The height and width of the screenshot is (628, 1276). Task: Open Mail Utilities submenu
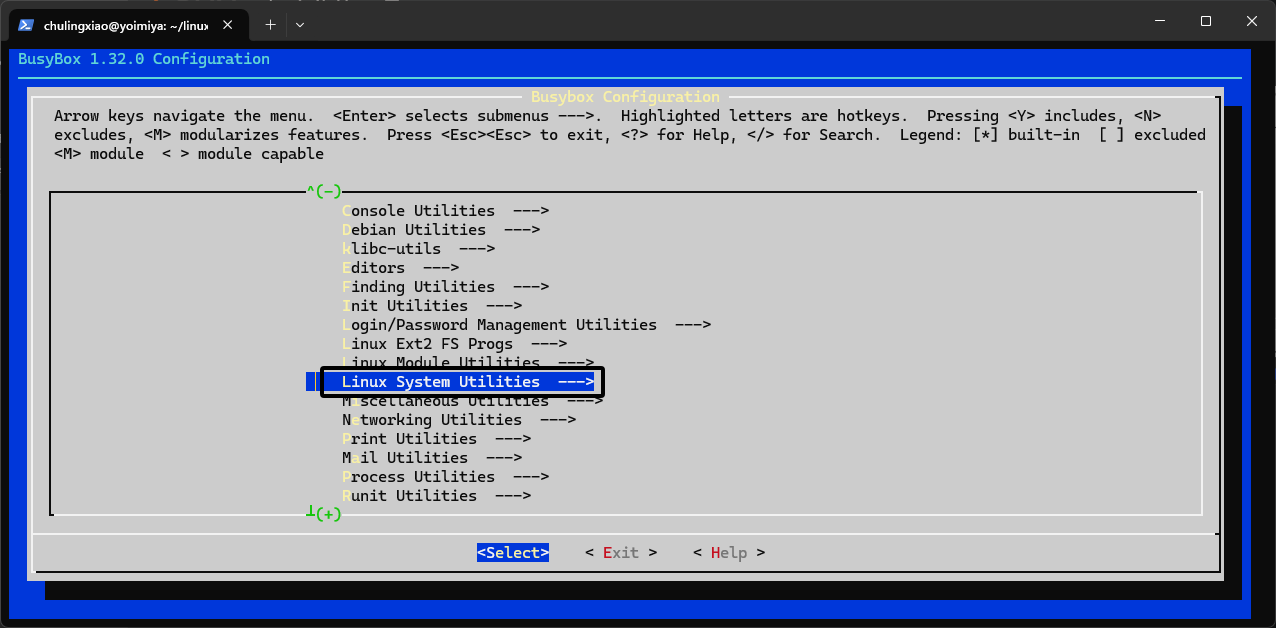coord(432,458)
